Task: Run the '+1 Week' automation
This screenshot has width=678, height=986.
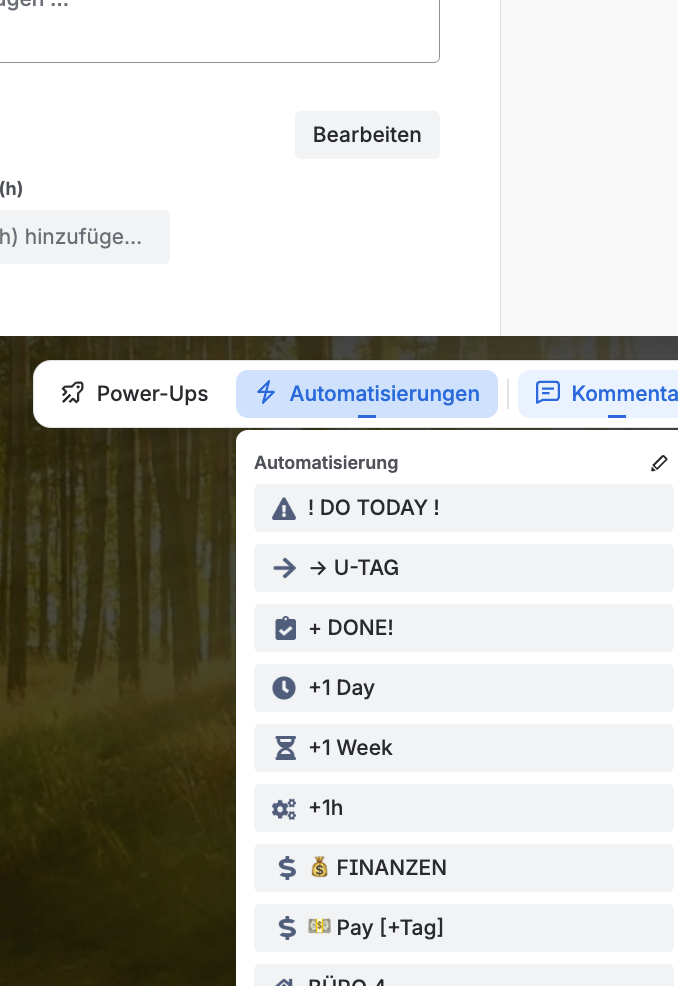Action: tap(464, 748)
